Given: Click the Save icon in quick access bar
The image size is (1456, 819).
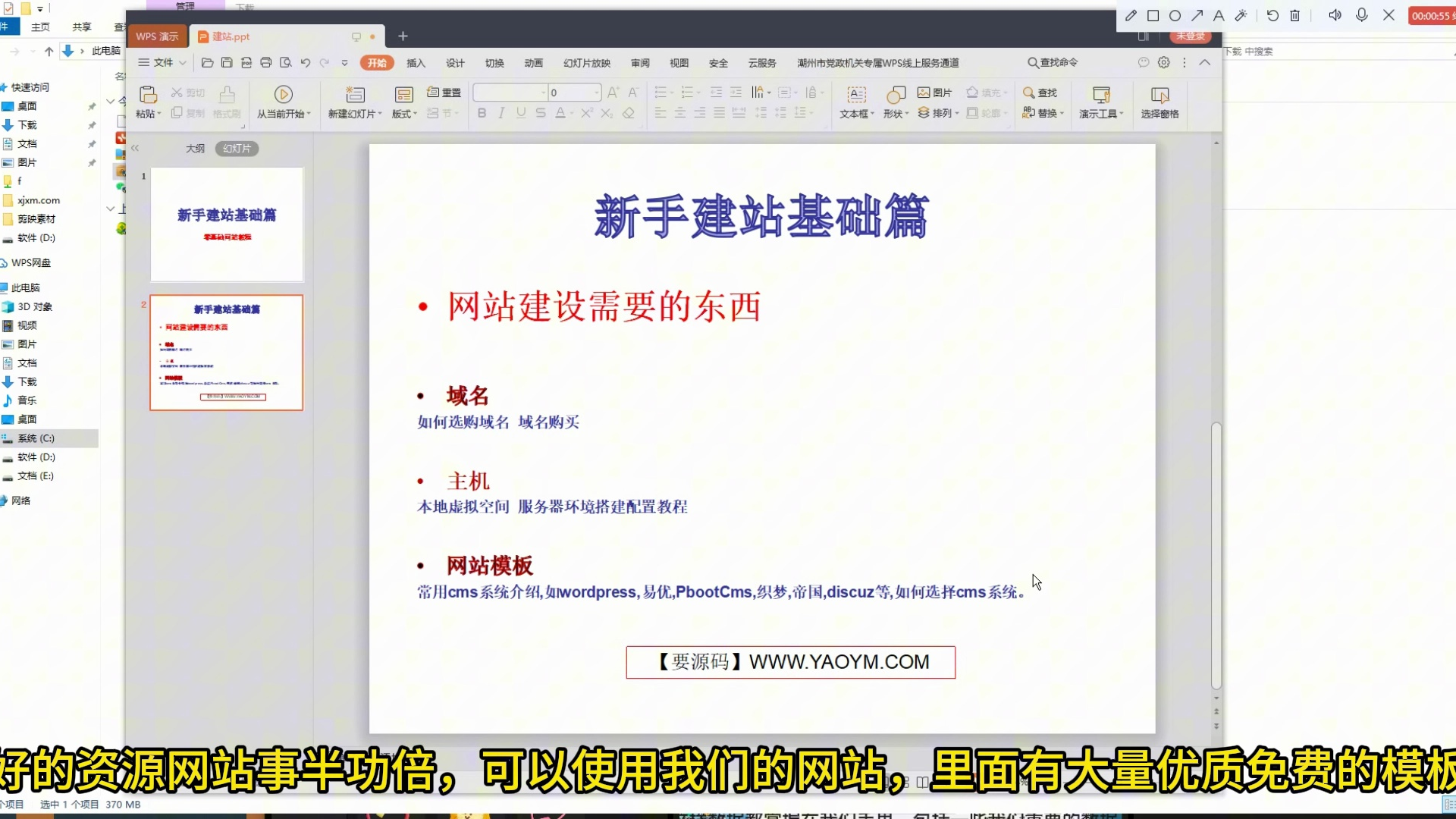Looking at the screenshot, I should [x=227, y=63].
